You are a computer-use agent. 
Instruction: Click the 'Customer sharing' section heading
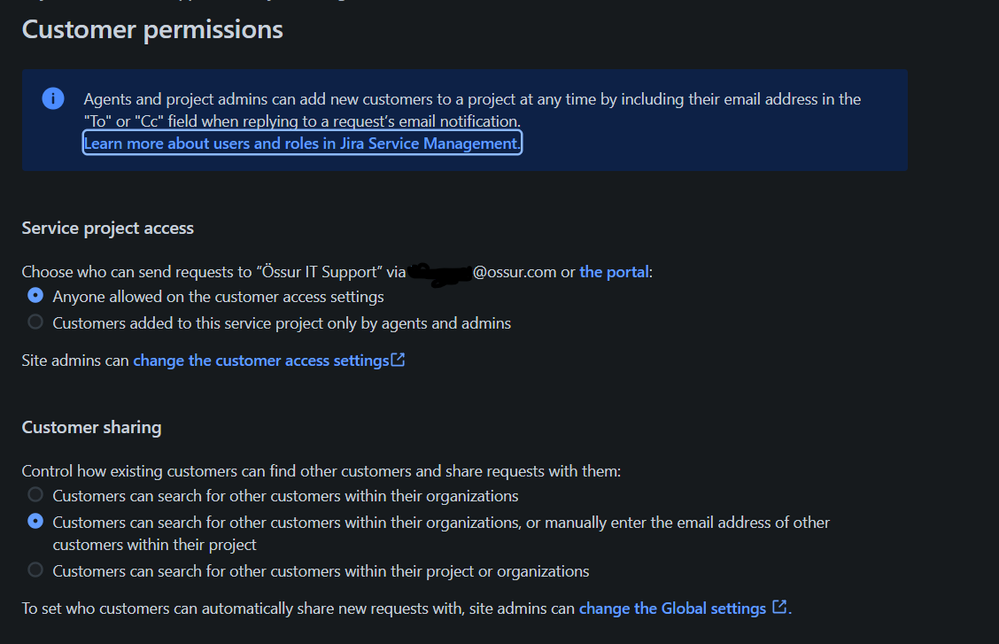(x=92, y=427)
